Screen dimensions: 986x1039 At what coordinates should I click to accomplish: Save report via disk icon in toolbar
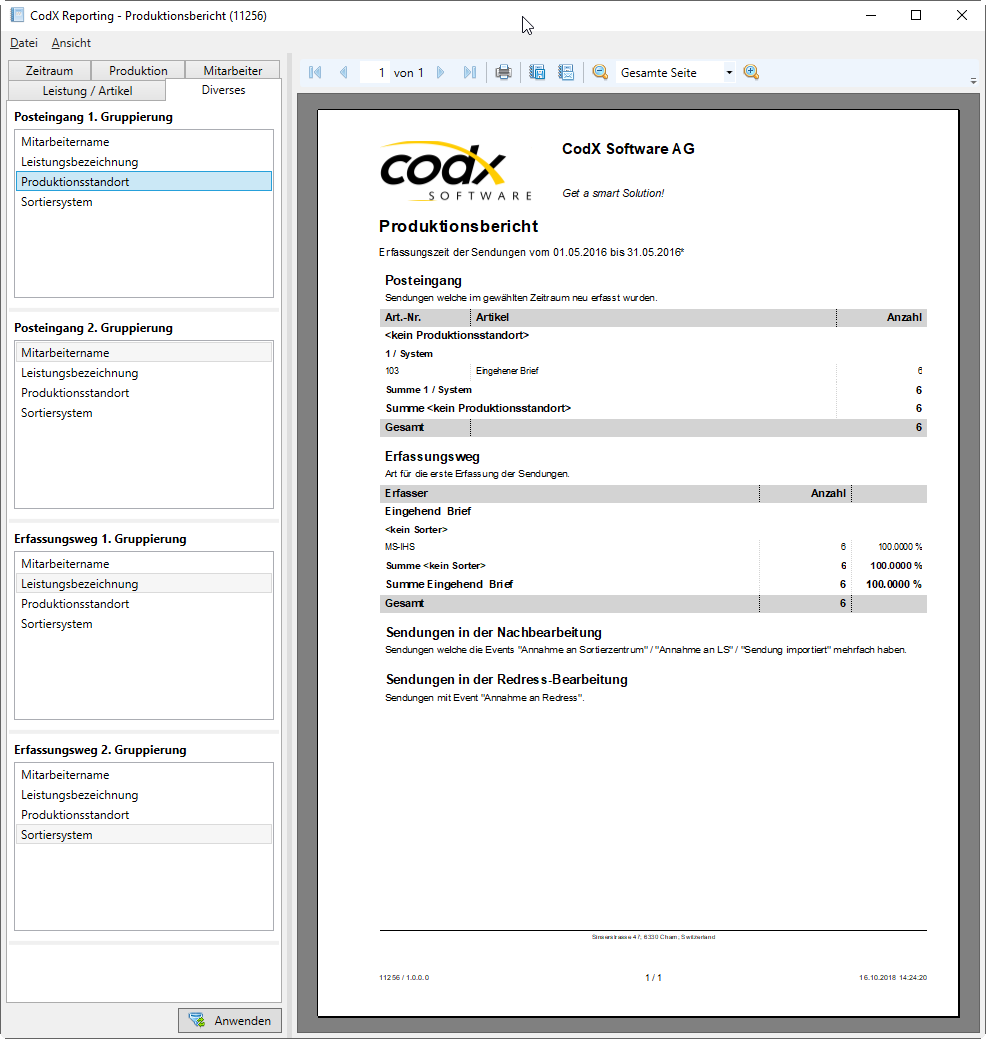point(537,72)
